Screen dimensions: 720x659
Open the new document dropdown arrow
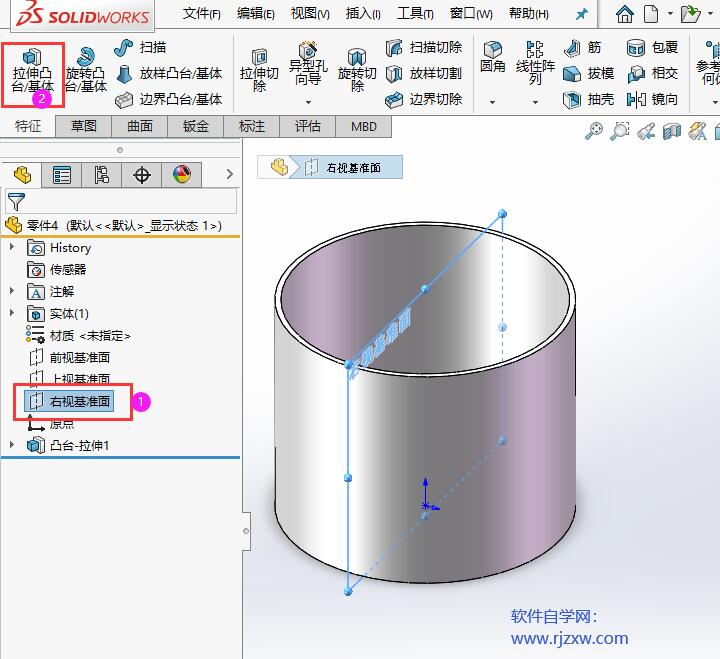(x=670, y=14)
